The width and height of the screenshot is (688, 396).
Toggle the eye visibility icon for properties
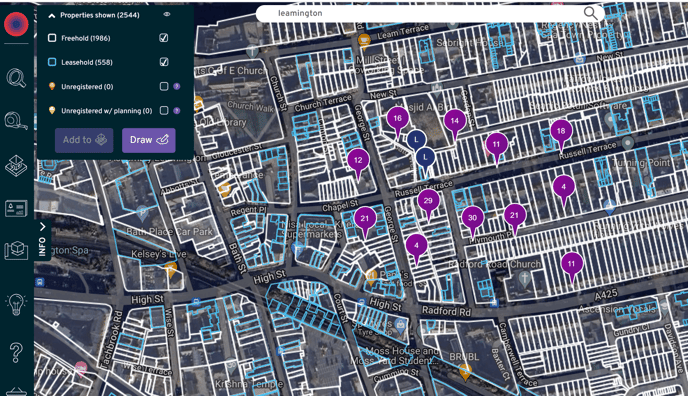(x=167, y=14)
